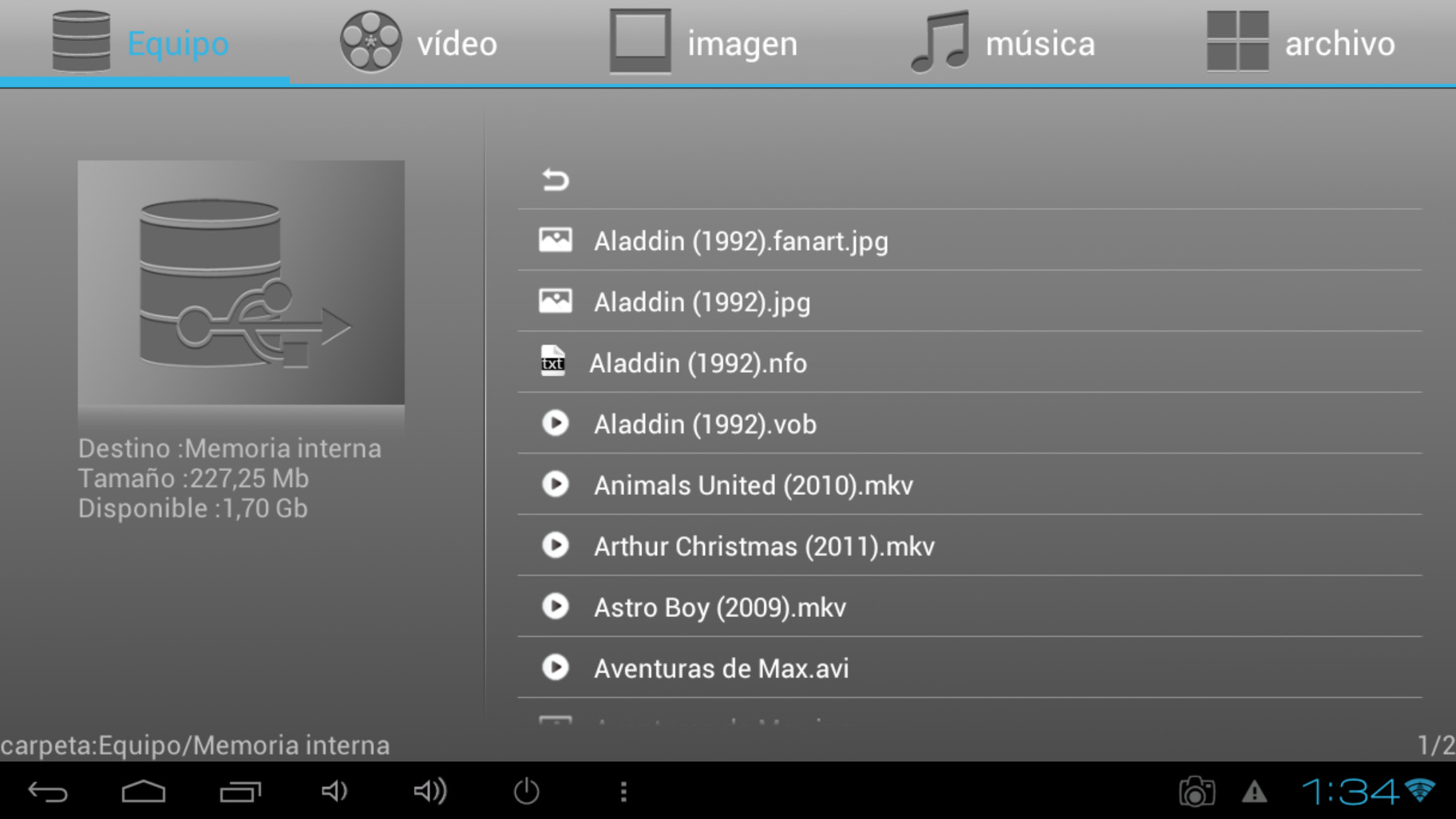Select the música tab
Image resolution: width=1456 pixels, height=819 pixels.
tap(1003, 43)
